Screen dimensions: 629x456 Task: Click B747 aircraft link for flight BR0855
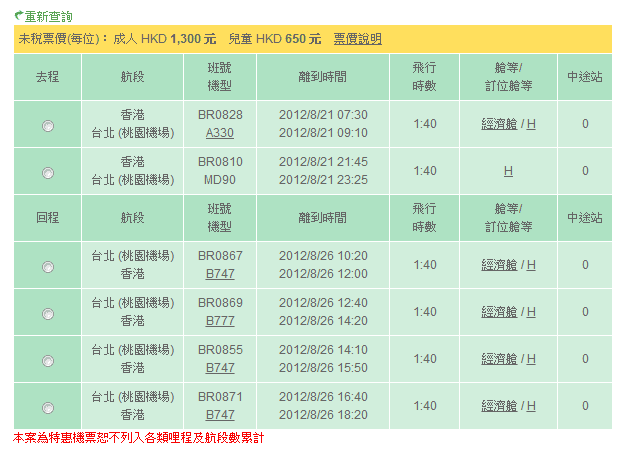(220, 368)
